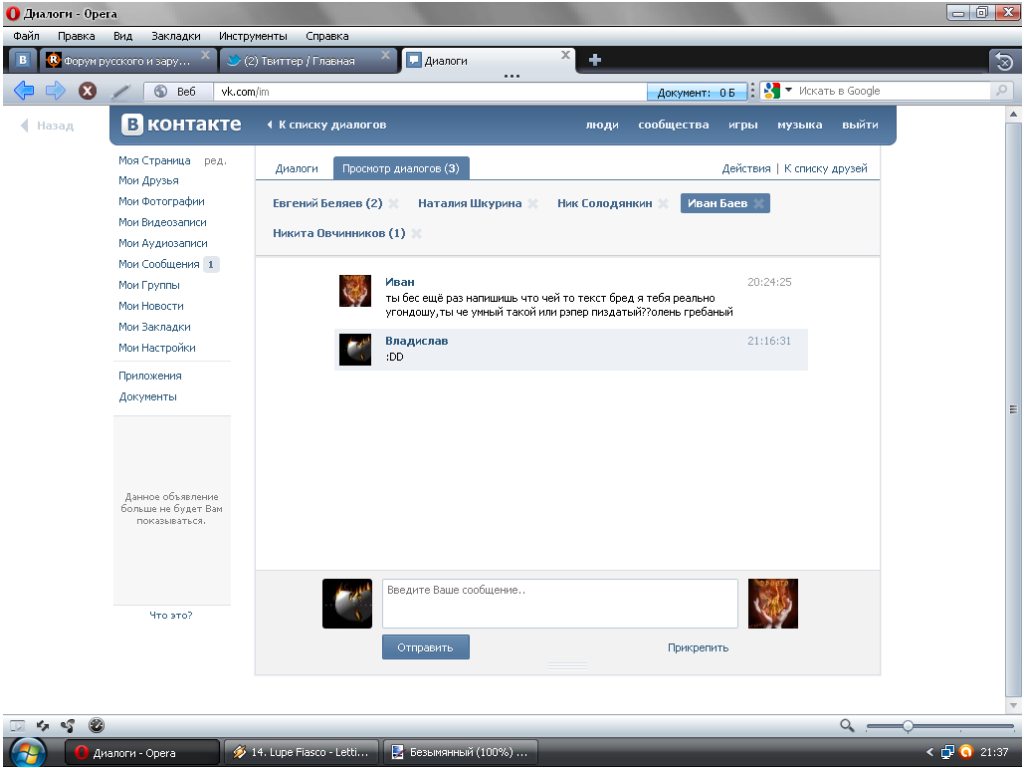Switch to the pinned VK tab
The height and width of the screenshot is (768, 1024).
(x=23, y=60)
